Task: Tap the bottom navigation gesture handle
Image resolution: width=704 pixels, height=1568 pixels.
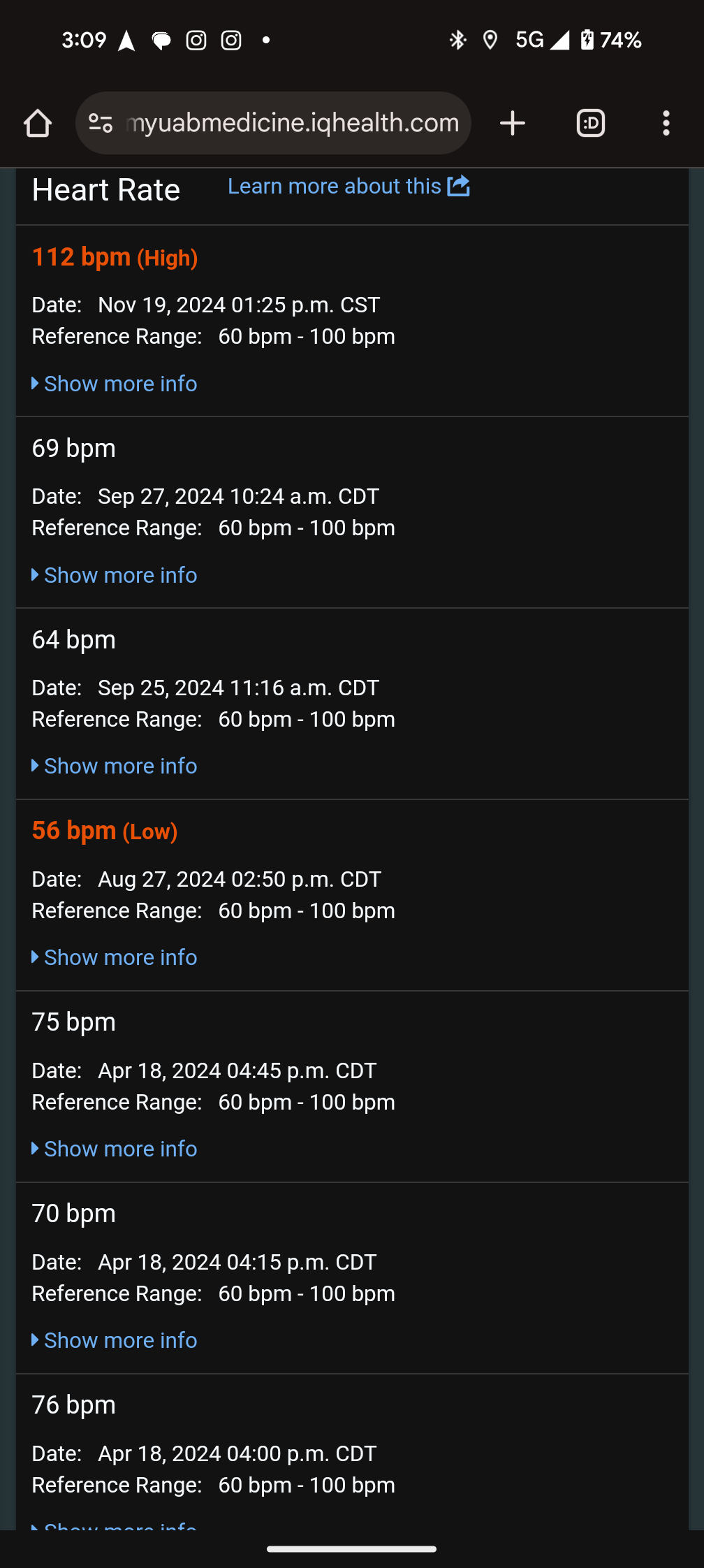Action: pos(351,1548)
